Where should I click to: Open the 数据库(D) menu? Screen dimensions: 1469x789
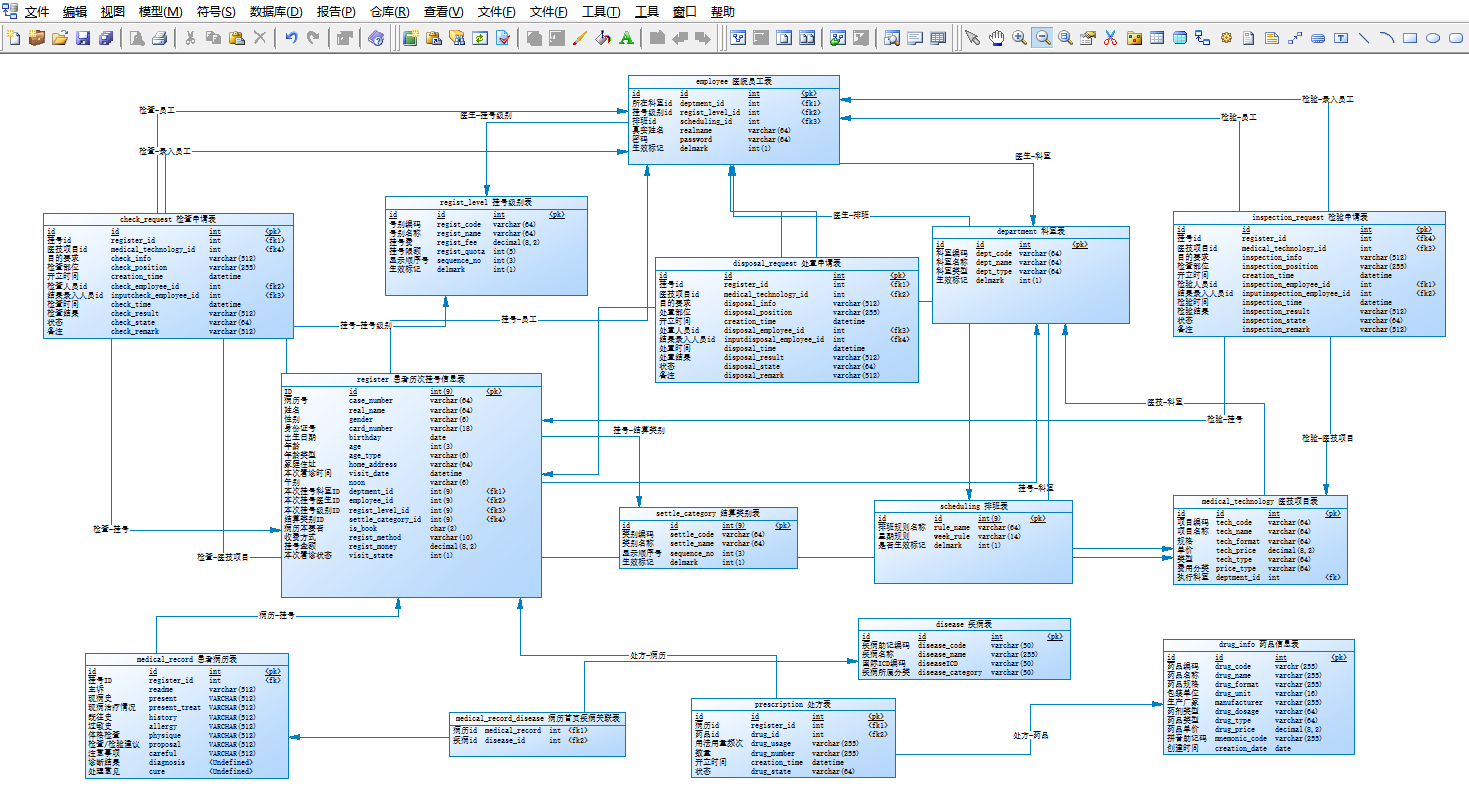[276, 12]
